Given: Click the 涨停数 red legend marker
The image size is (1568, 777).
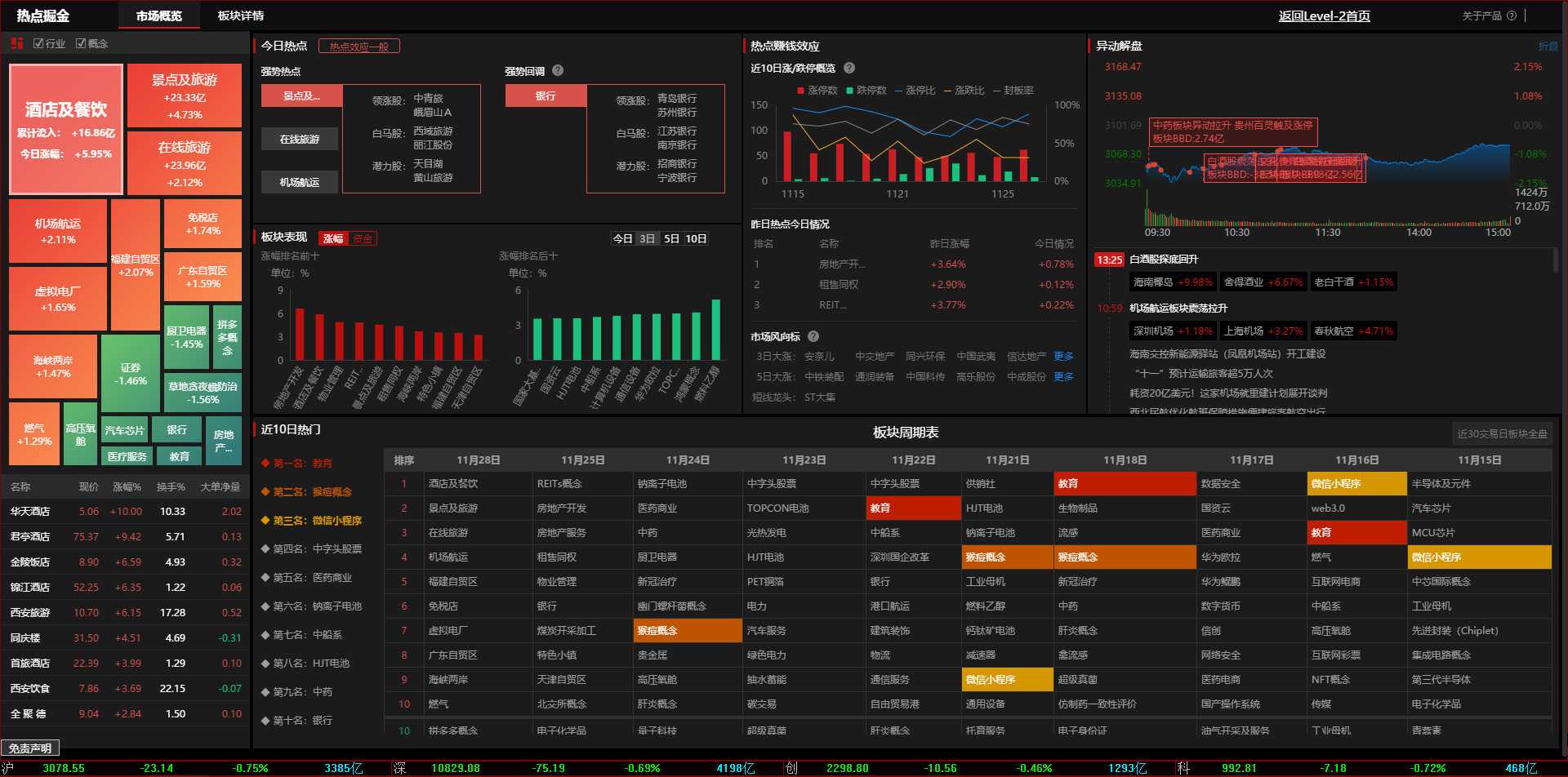Looking at the screenshot, I should pos(801,91).
